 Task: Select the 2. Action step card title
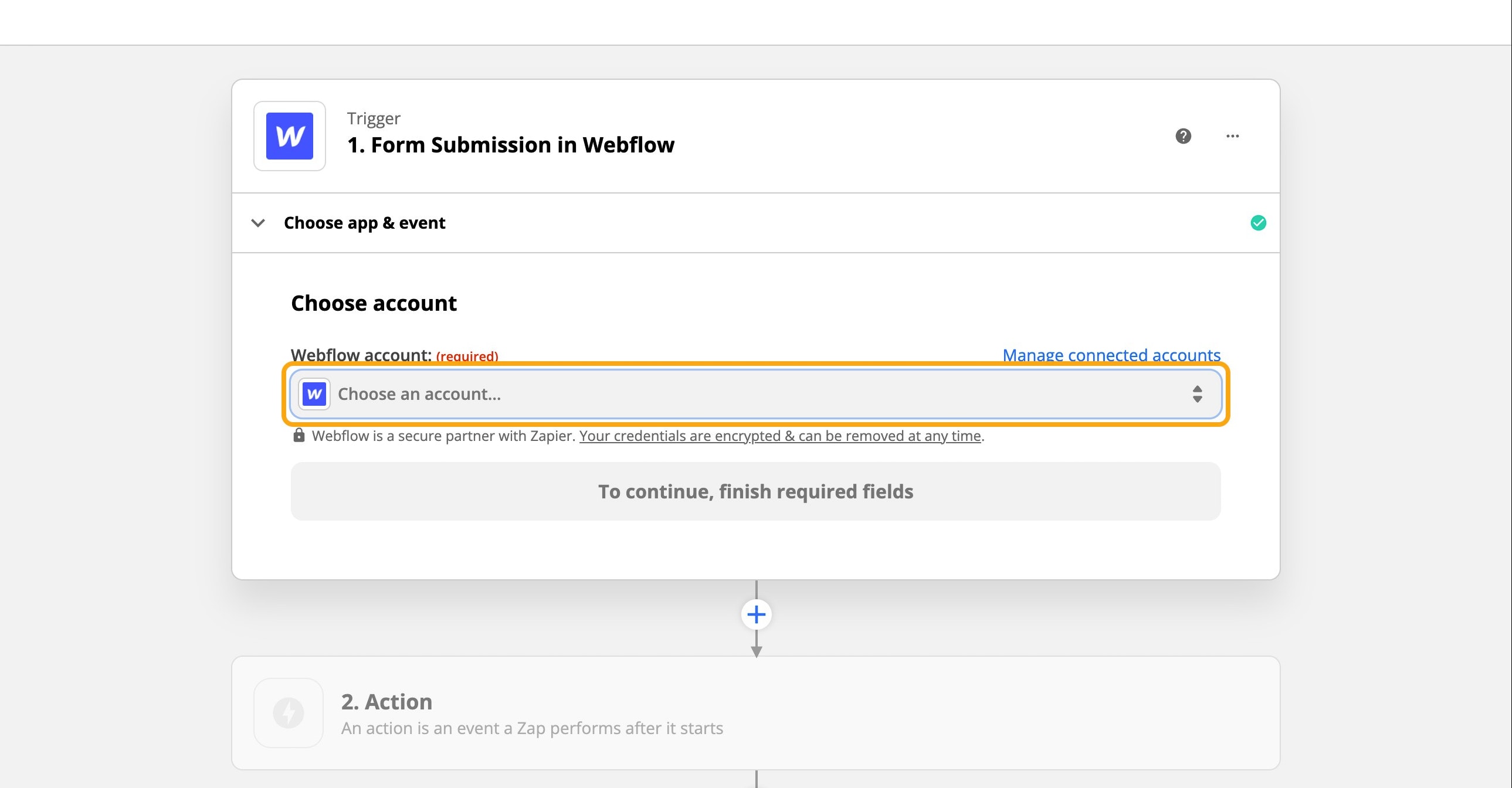pos(387,702)
